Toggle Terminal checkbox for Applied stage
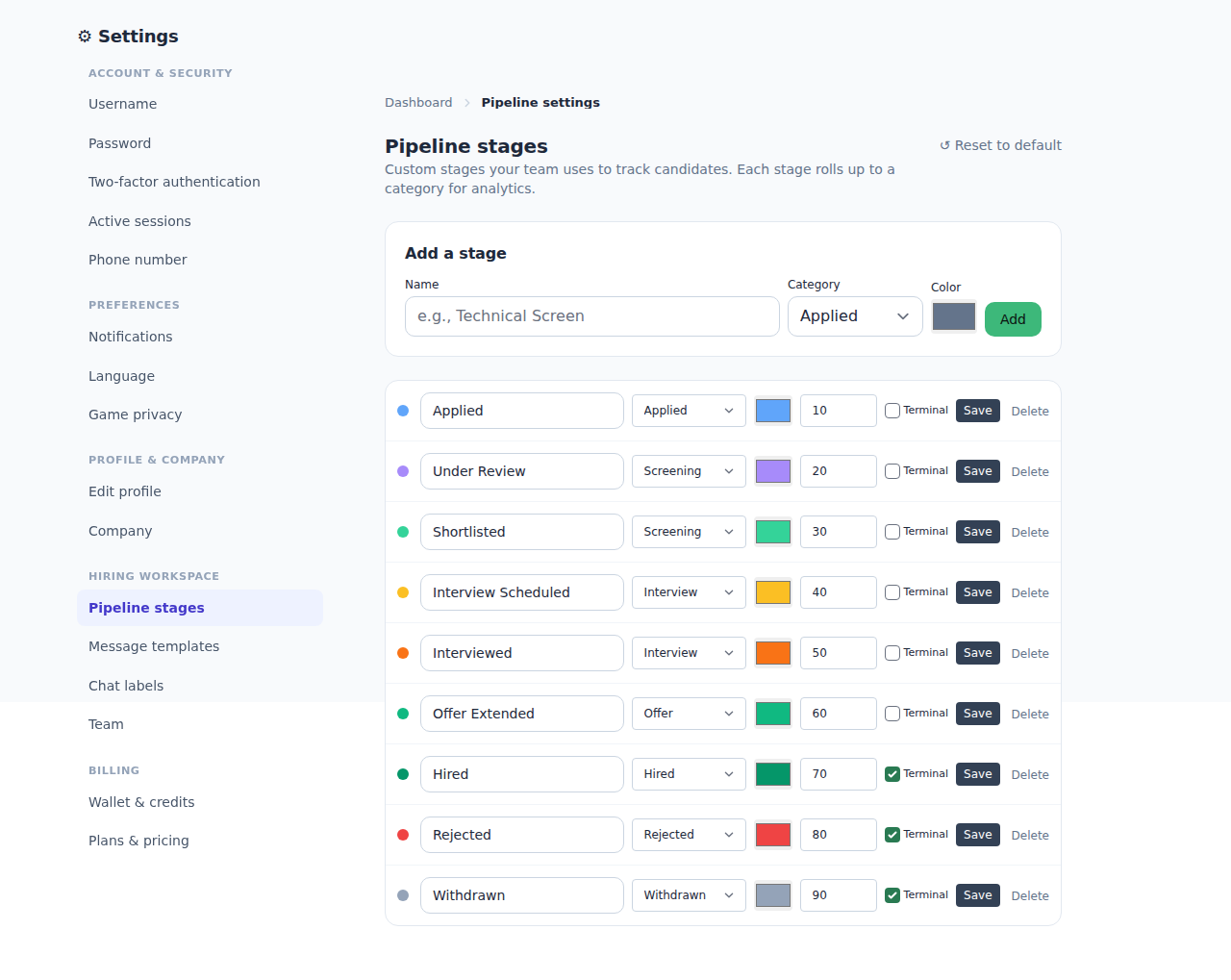Screen dimensions: 1231x980 click(x=892, y=411)
